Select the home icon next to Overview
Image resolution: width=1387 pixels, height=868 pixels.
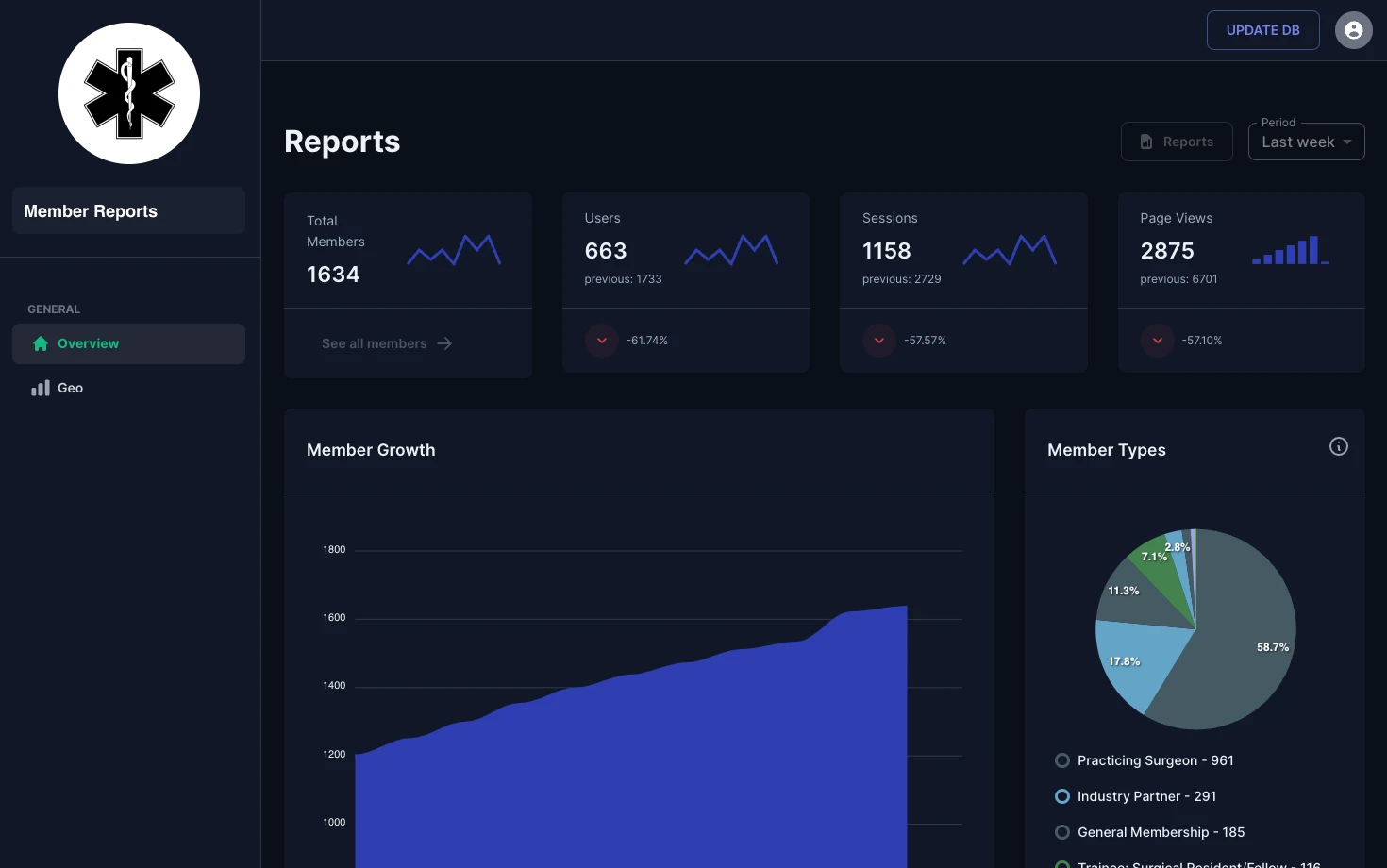tap(40, 343)
